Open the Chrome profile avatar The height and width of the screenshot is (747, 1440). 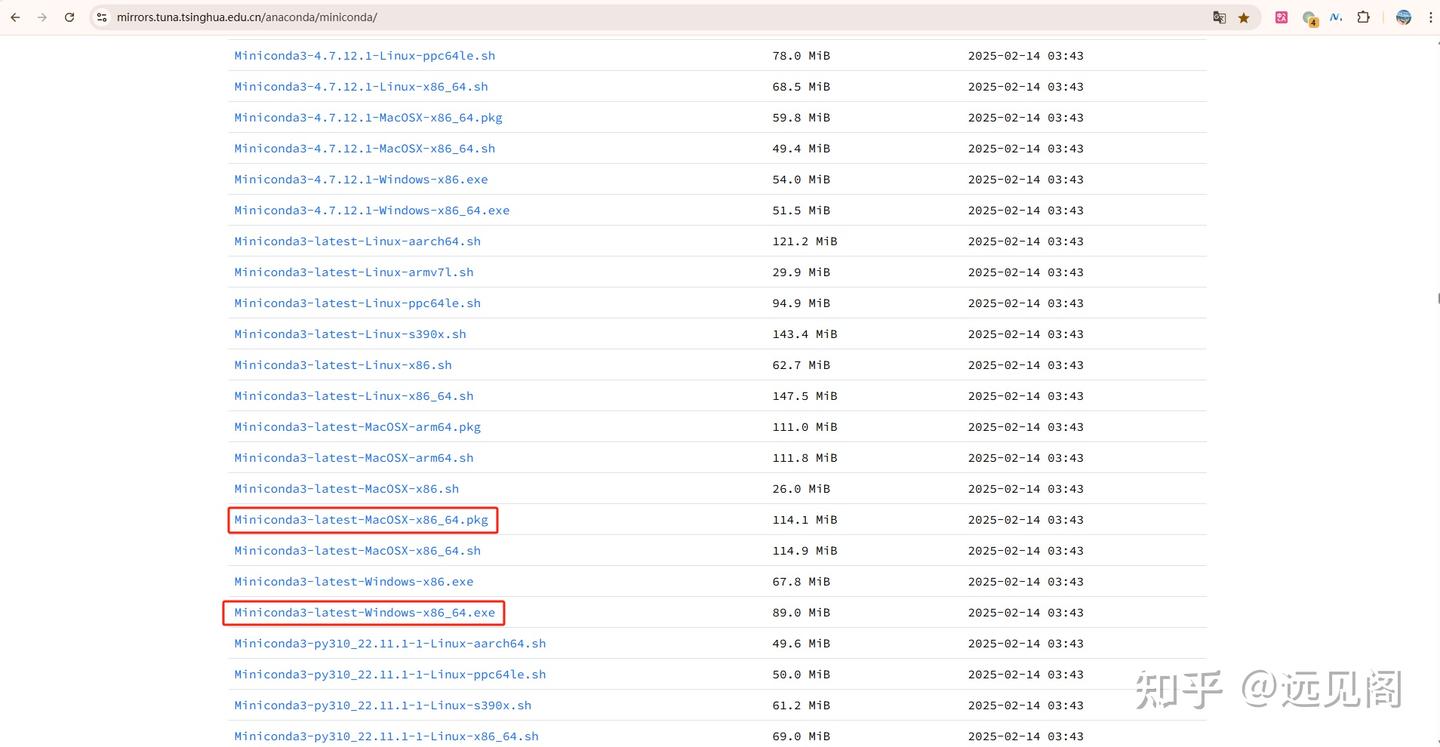click(1403, 17)
